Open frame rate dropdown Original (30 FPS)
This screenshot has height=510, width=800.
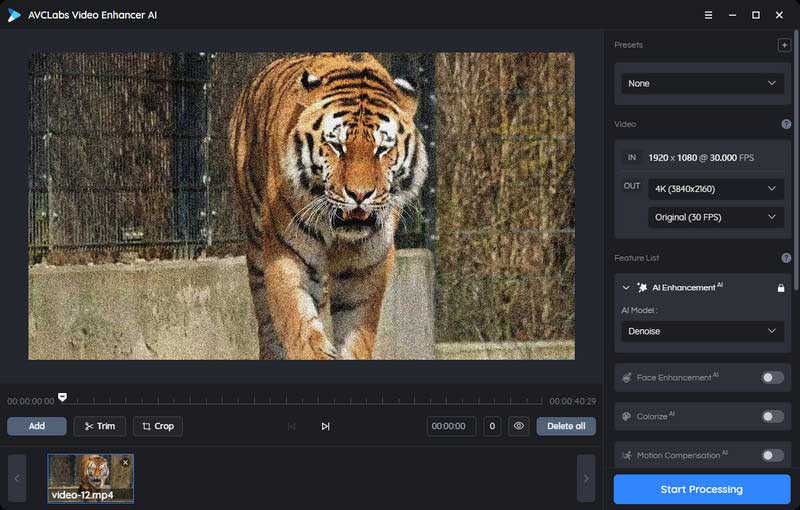click(715, 217)
